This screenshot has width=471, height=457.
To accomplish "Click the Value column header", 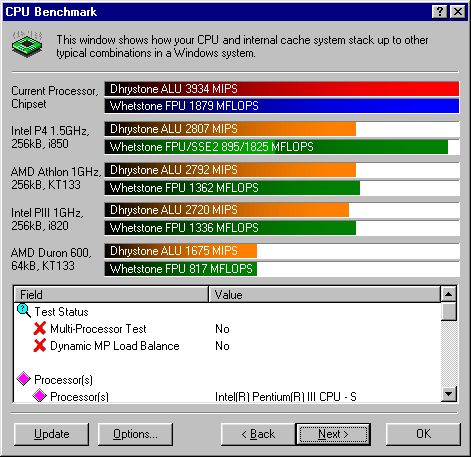I will click(x=324, y=295).
